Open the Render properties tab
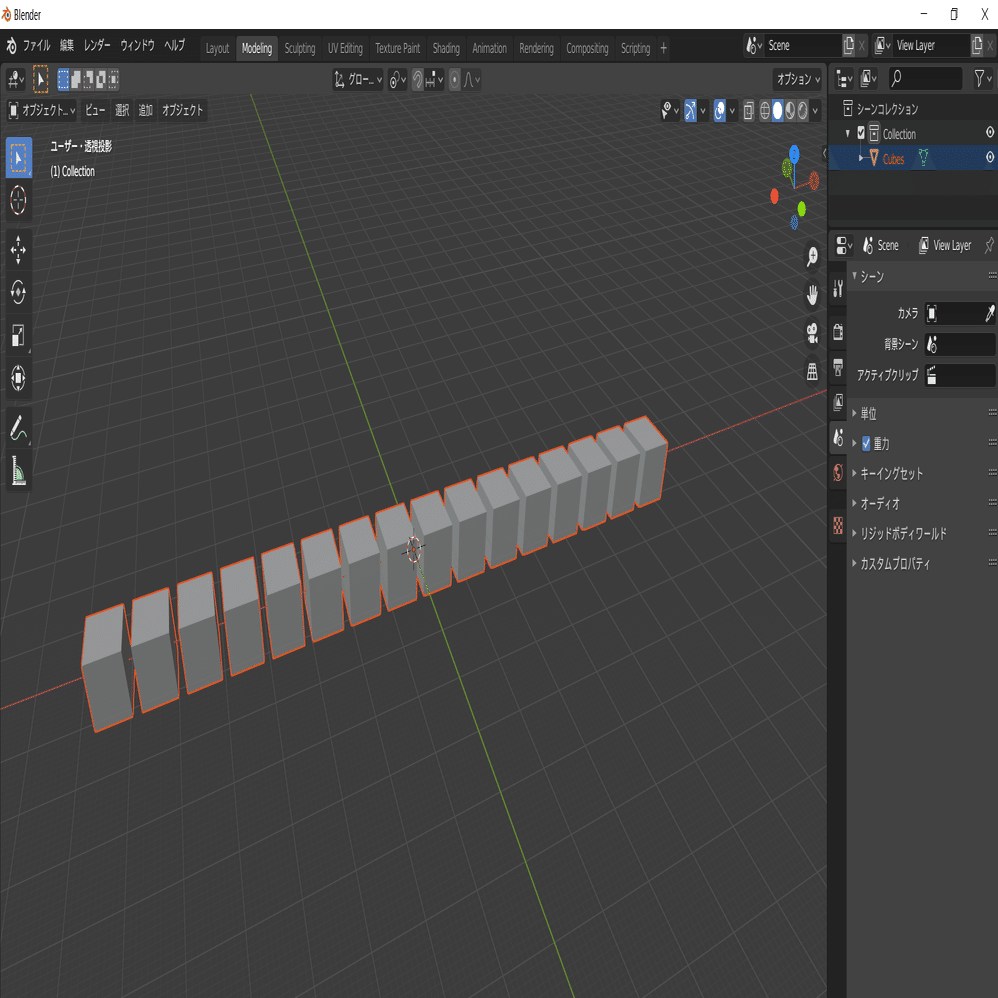 point(838,331)
